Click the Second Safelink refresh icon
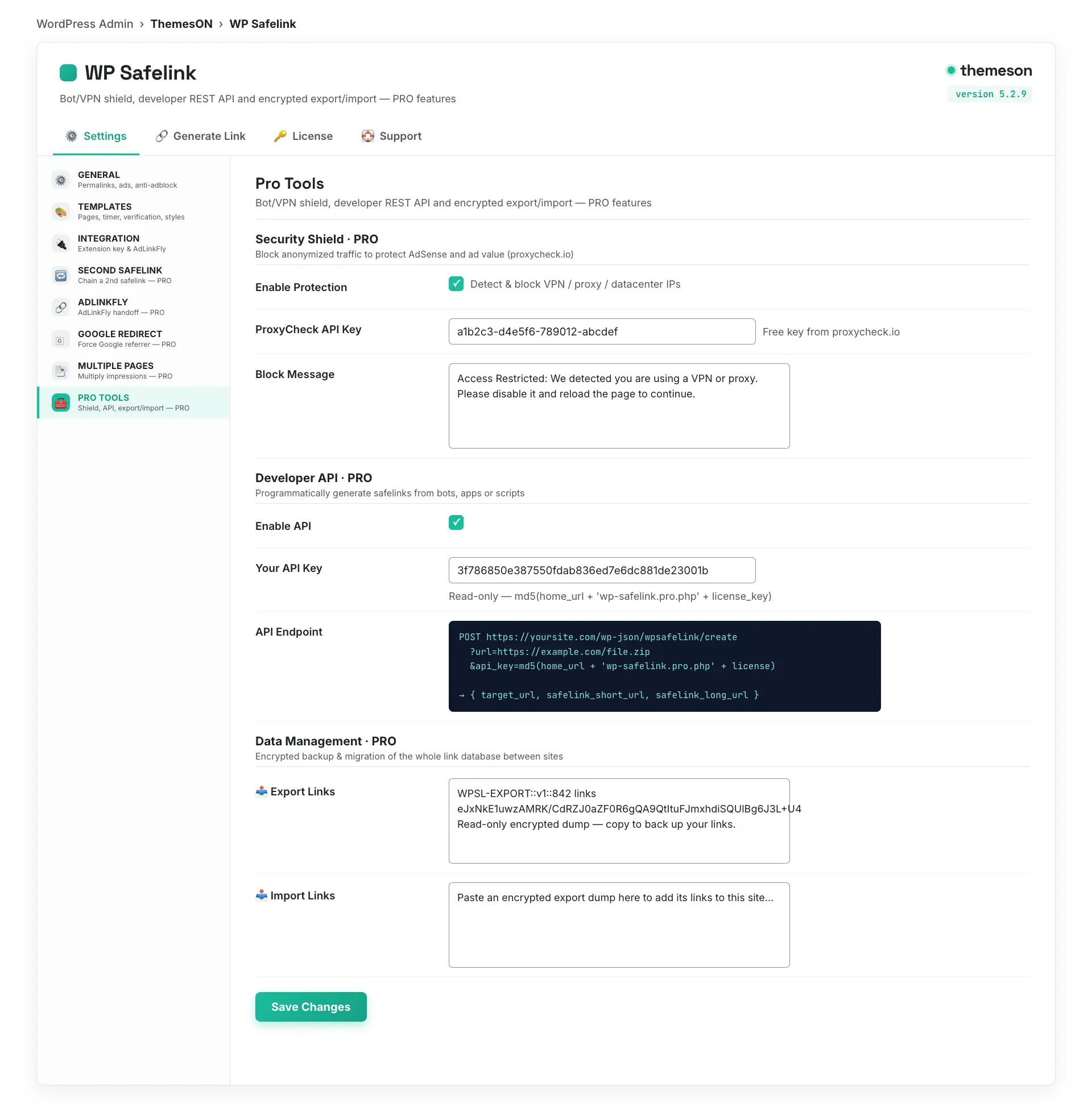1092x1120 pixels. [x=61, y=275]
